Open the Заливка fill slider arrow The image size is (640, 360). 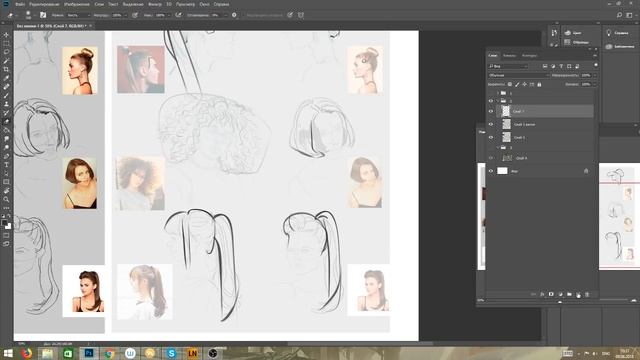click(x=595, y=84)
